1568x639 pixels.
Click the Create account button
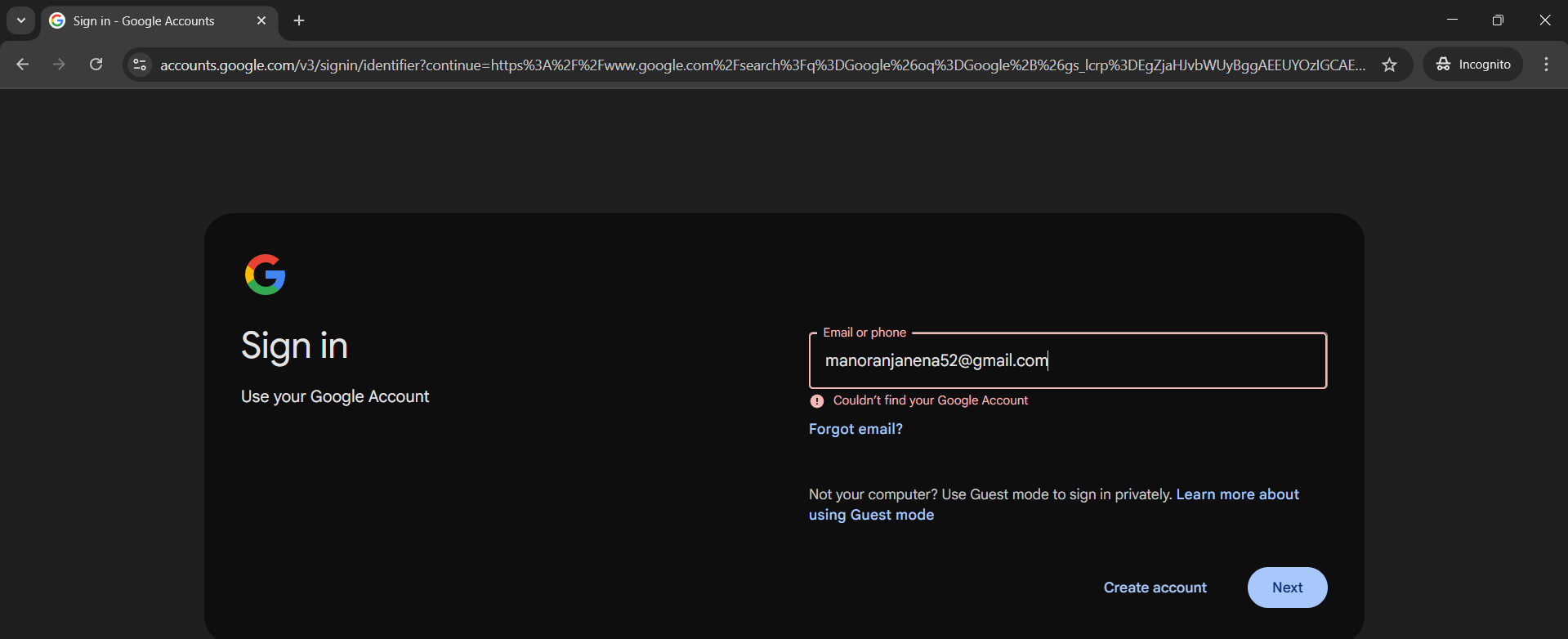pos(1155,588)
